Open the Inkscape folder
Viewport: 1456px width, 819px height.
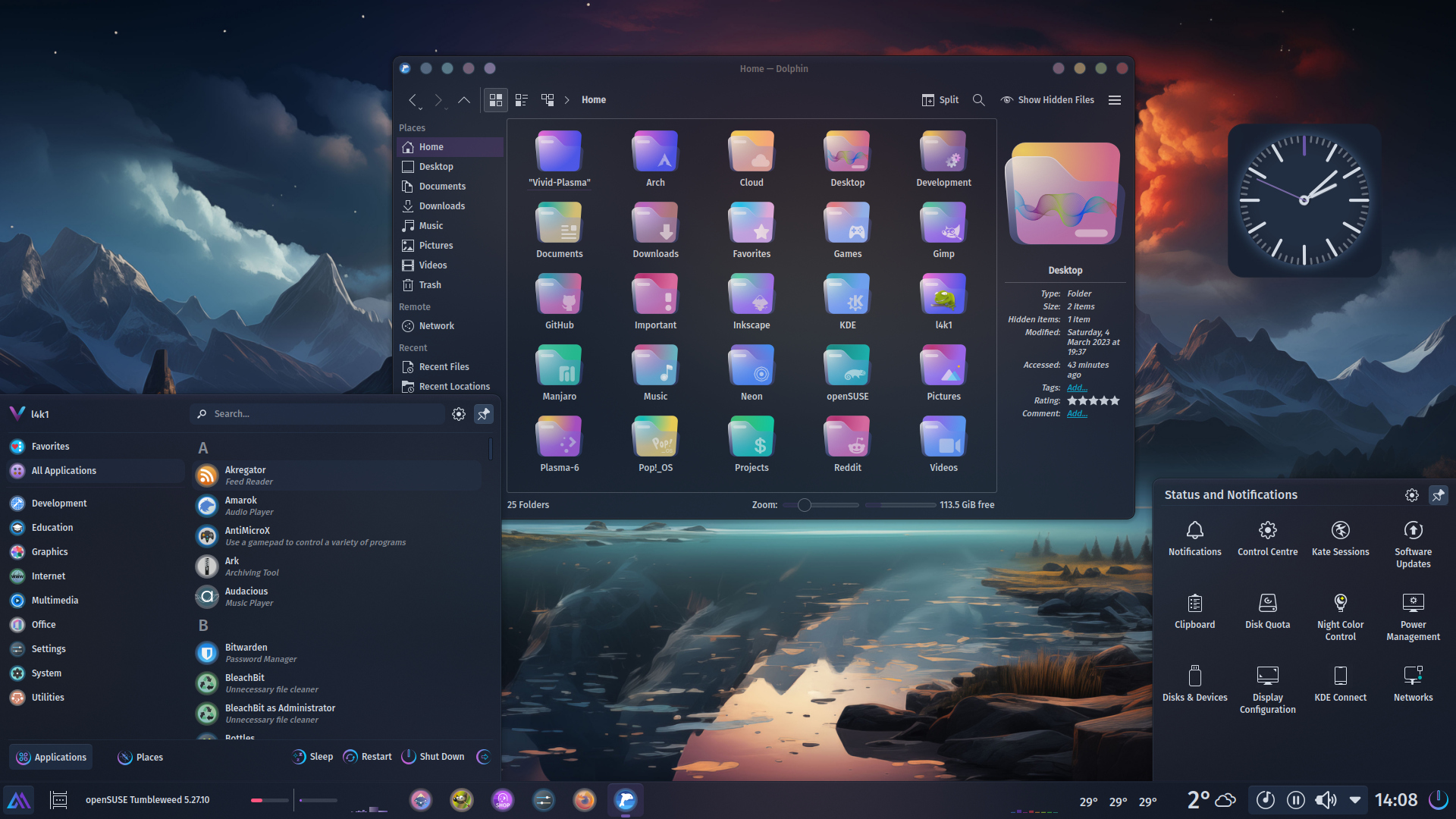752,301
